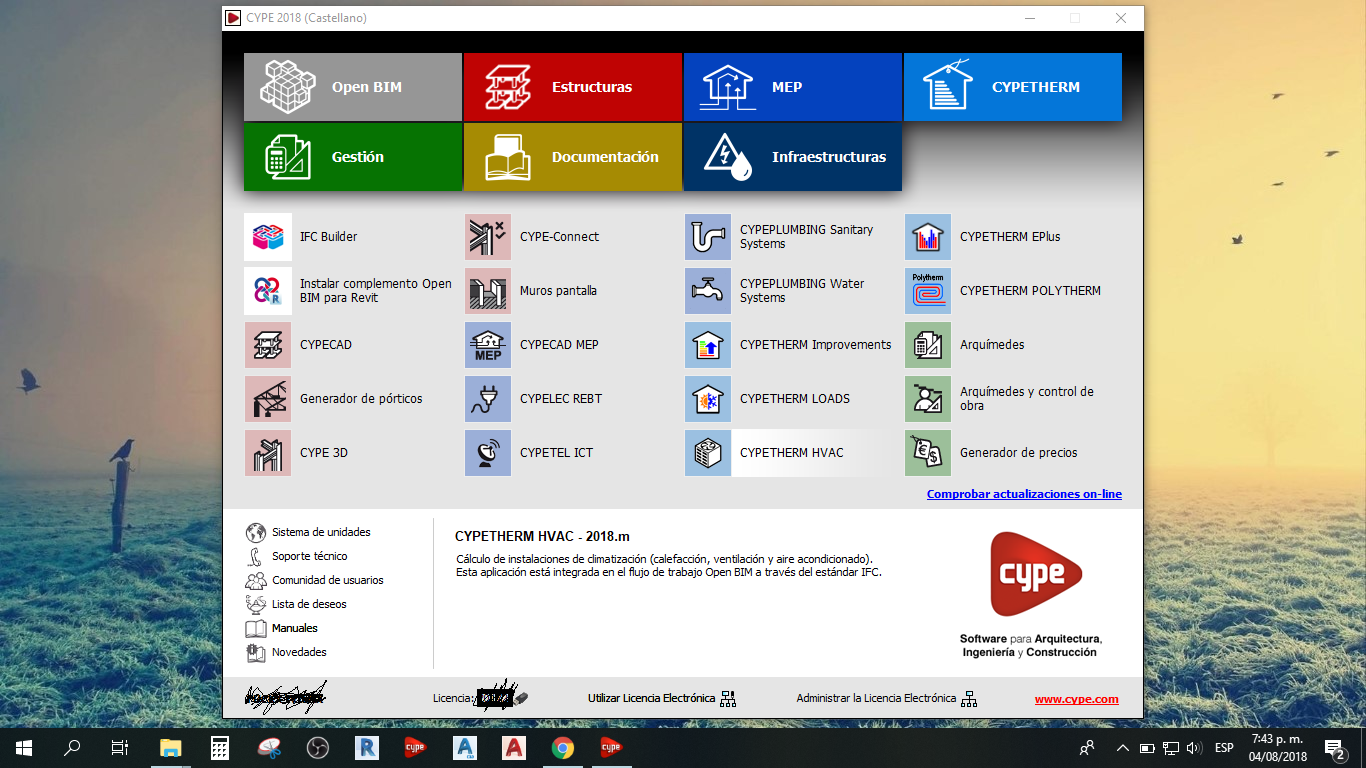
Task: Switch to the MEP category tile
Action: (x=793, y=87)
